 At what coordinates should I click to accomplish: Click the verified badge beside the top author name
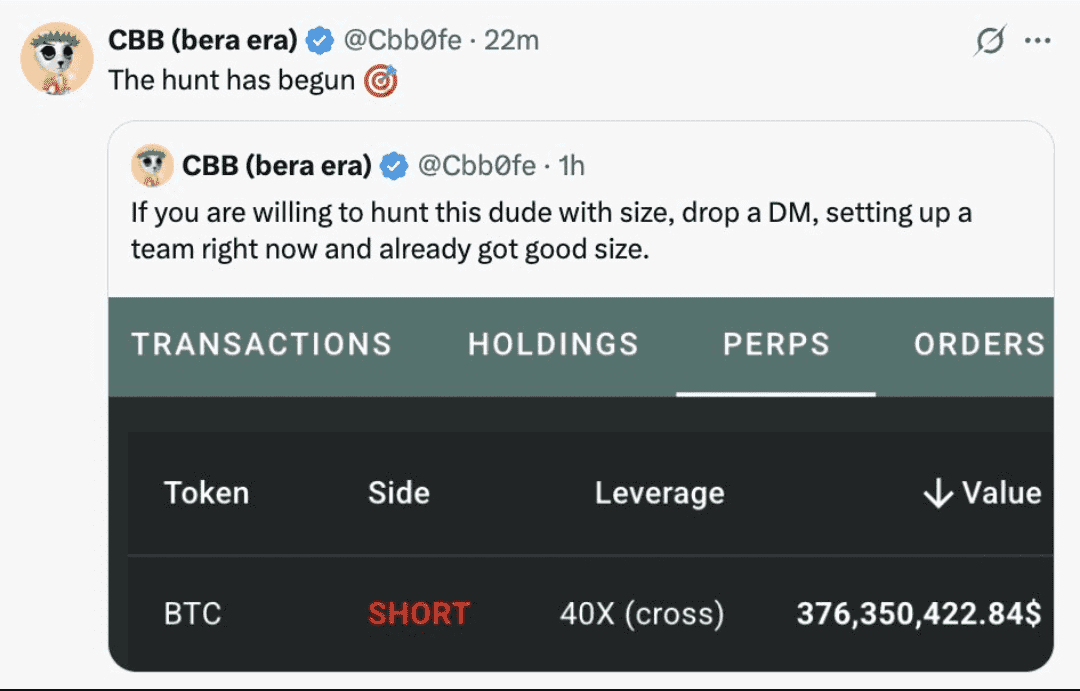click(x=320, y=41)
